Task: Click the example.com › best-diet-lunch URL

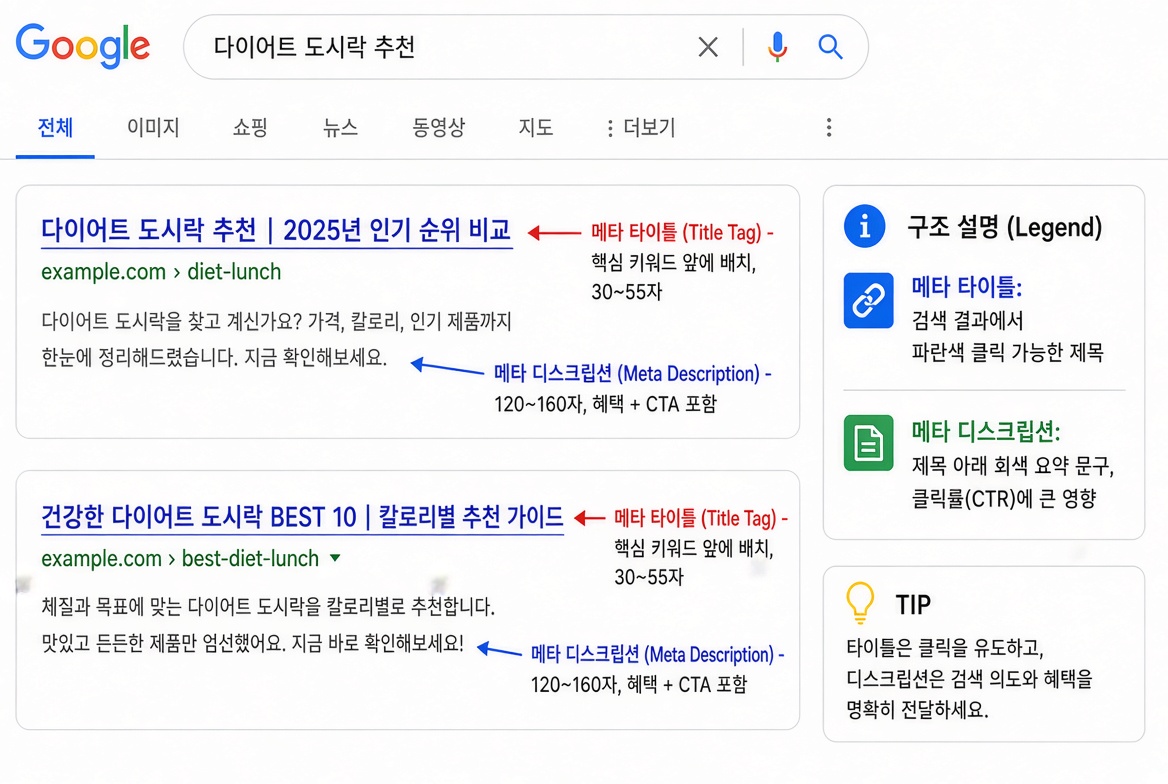Action: coord(180,558)
